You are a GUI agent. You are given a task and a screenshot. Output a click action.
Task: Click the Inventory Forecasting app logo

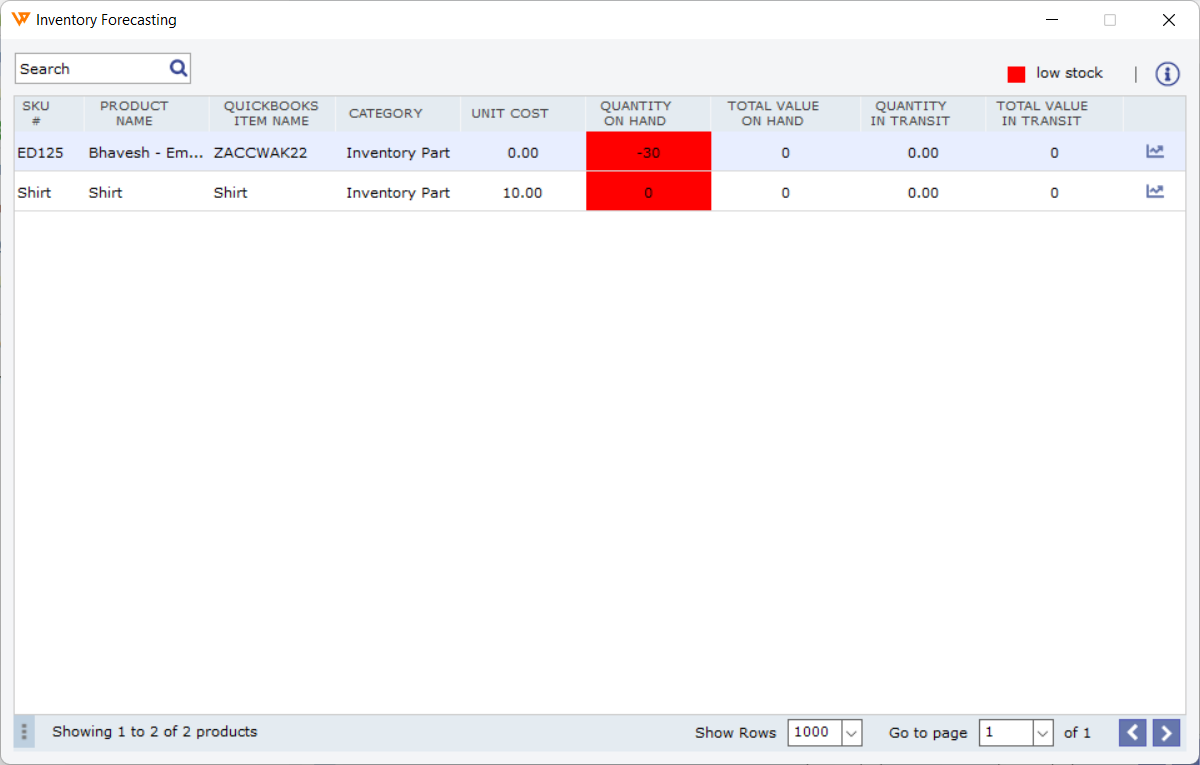21,19
